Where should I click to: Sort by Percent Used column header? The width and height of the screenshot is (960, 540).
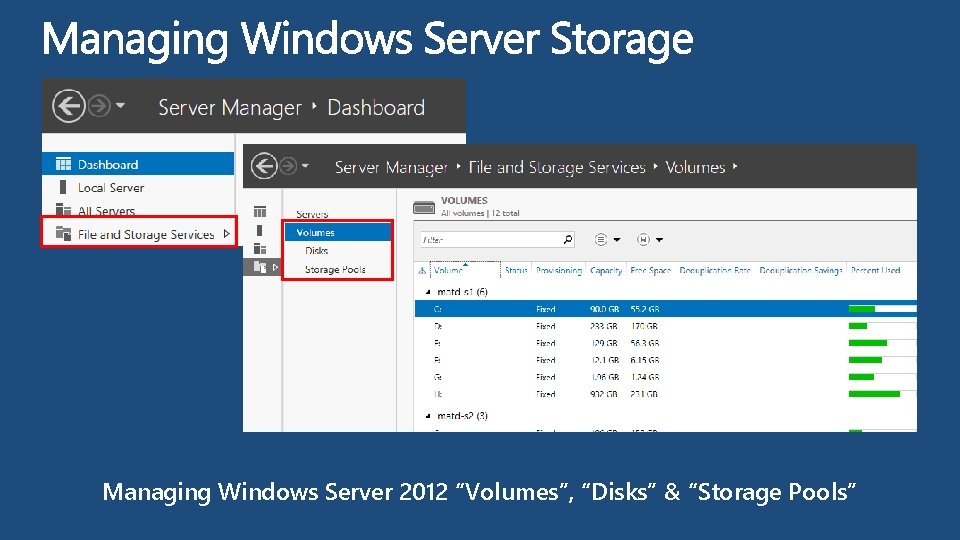tap(876, 270)
